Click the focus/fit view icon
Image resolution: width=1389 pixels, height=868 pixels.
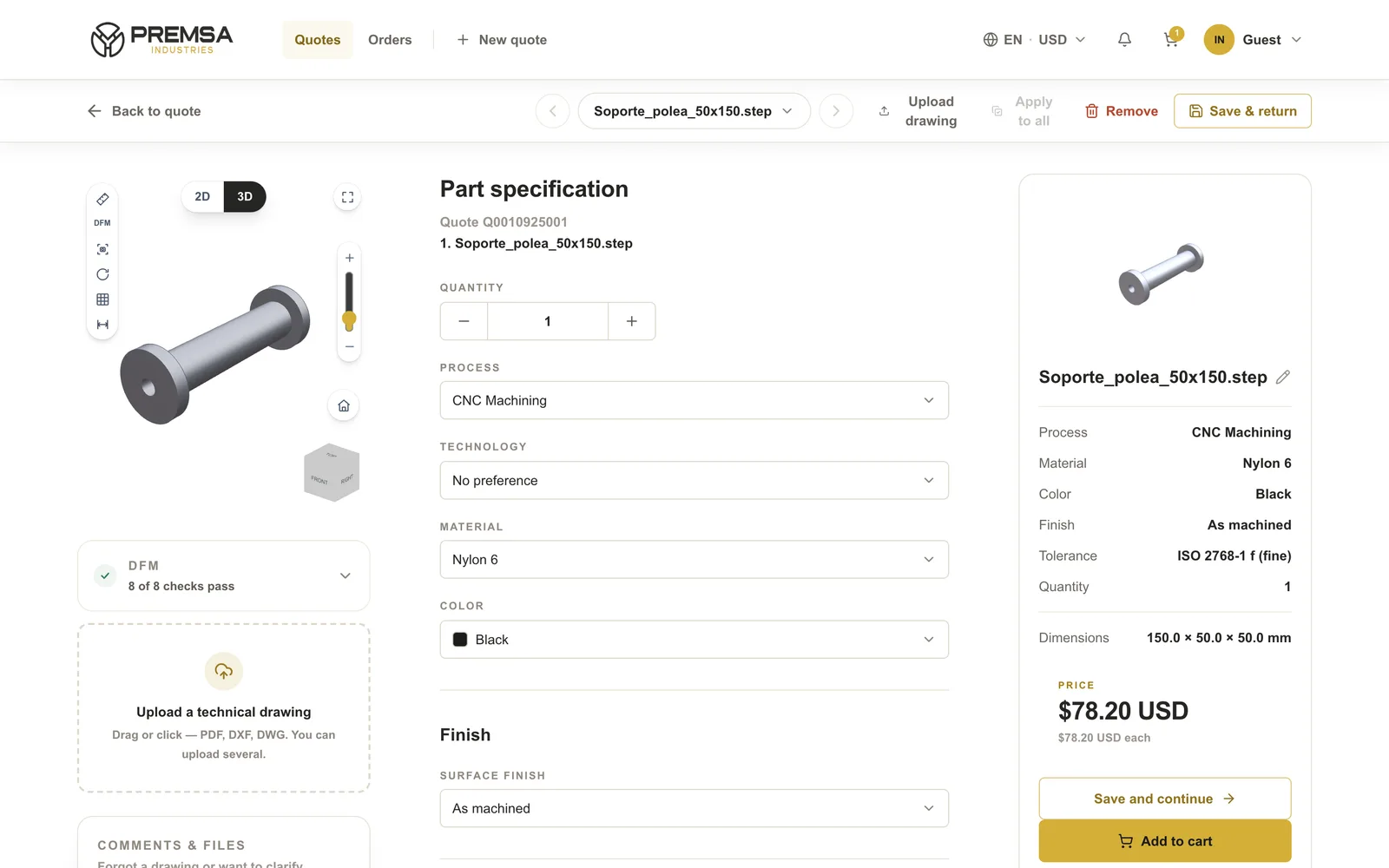point(102,249)
